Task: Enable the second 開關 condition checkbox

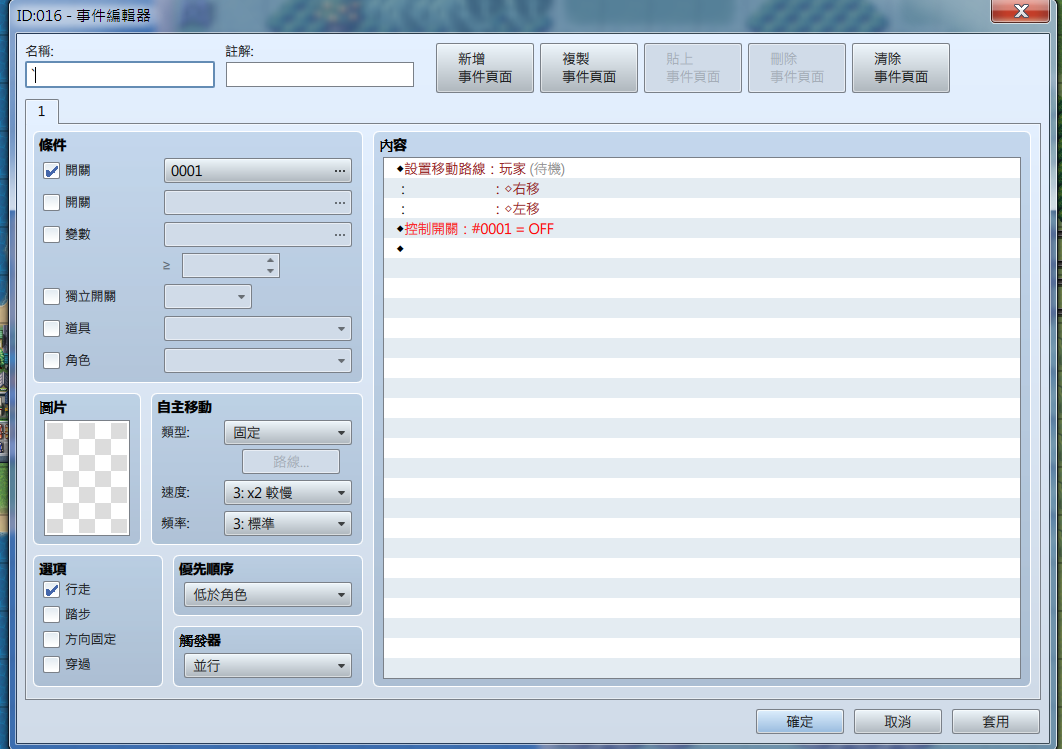Action: (51, 202)
